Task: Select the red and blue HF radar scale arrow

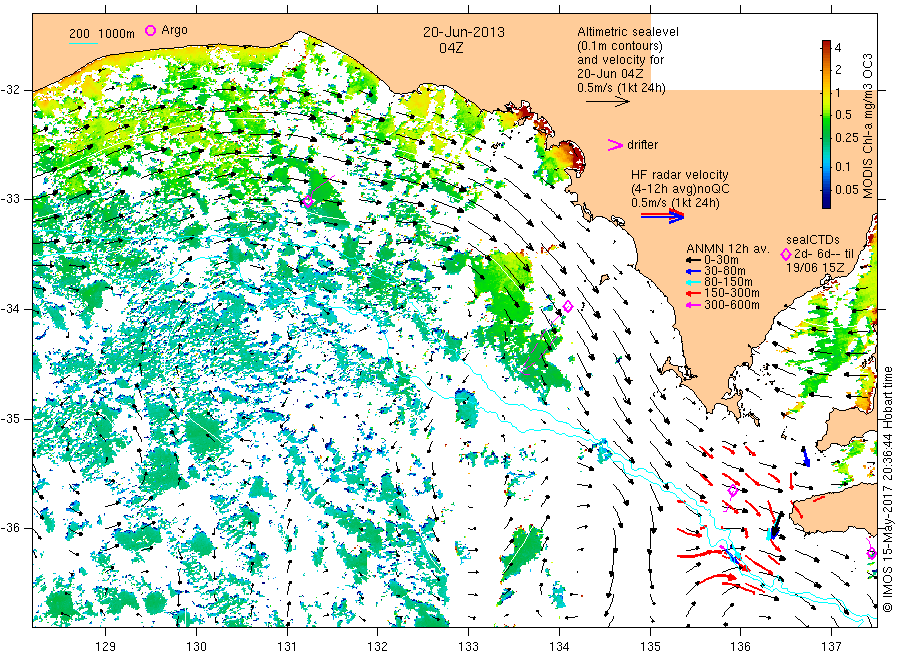Action: pos(662,216)
